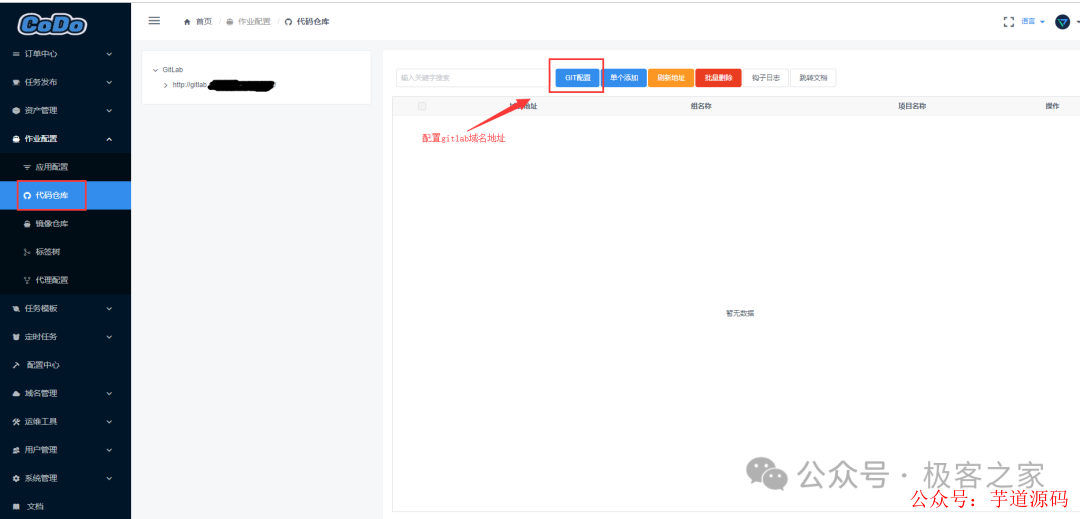Expand the 任务模板 sidebar group
The width and height of the screenshot is (1080, 519).
pyautogui.click(x=109, y=308)
